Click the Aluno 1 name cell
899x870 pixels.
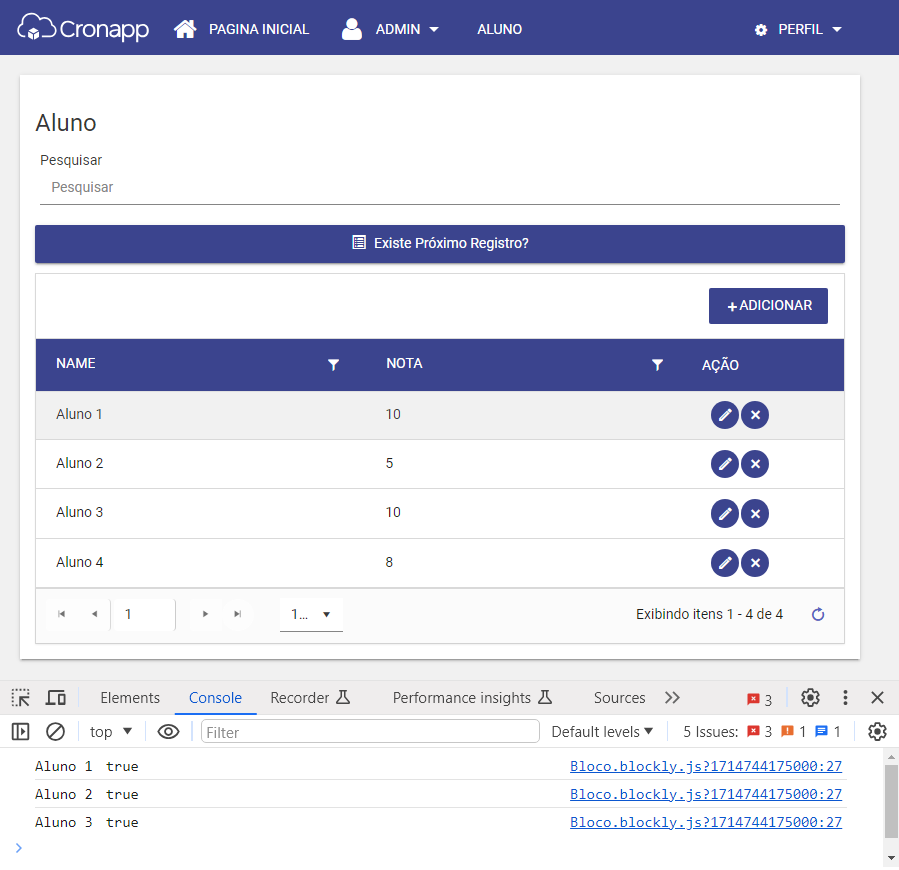coord(79,415)
